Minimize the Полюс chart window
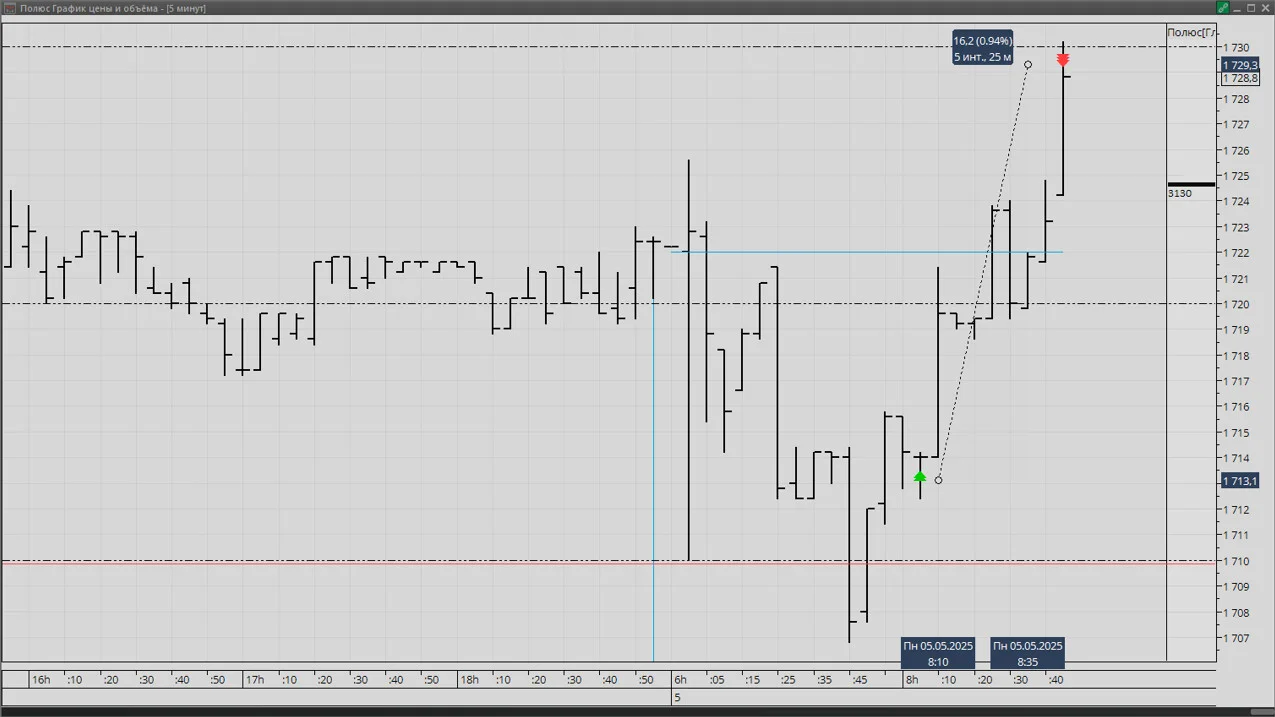The width and height of the screenshot is (1275, 717). [x=1237, y=8]
